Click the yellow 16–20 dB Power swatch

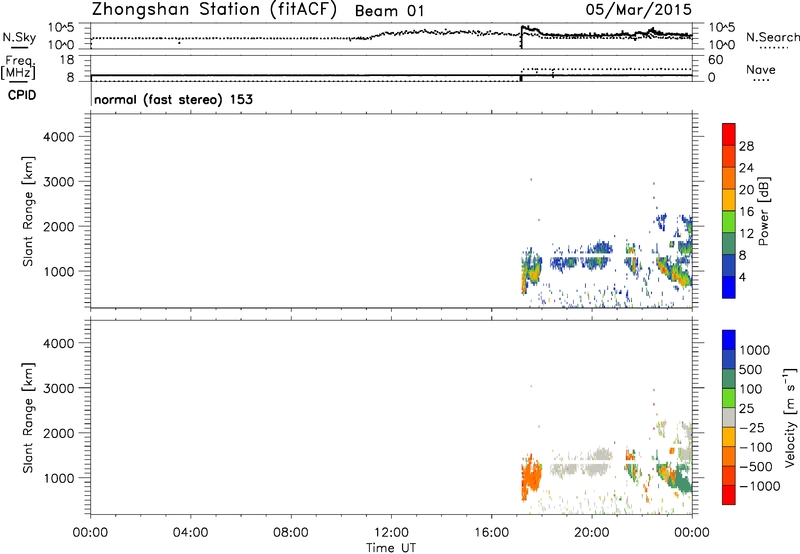tap(729, 200)
